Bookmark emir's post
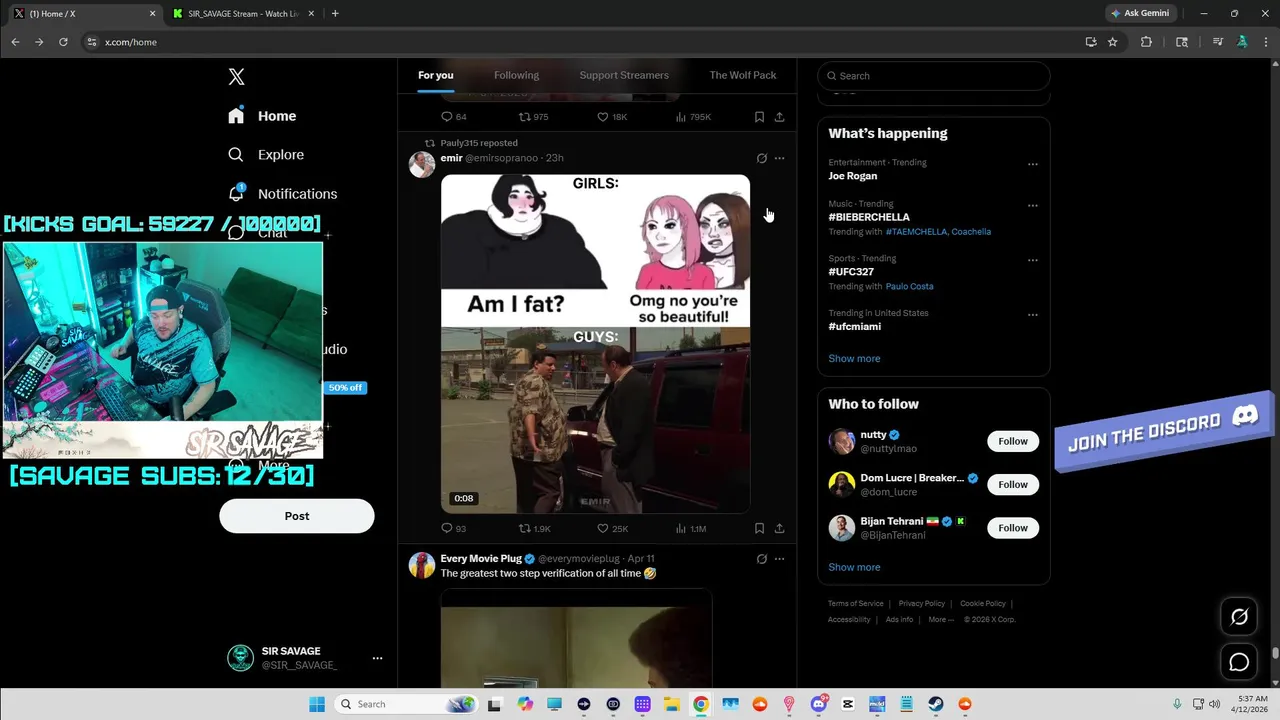This screenshot has width=1280, height=720. [759, 529]
